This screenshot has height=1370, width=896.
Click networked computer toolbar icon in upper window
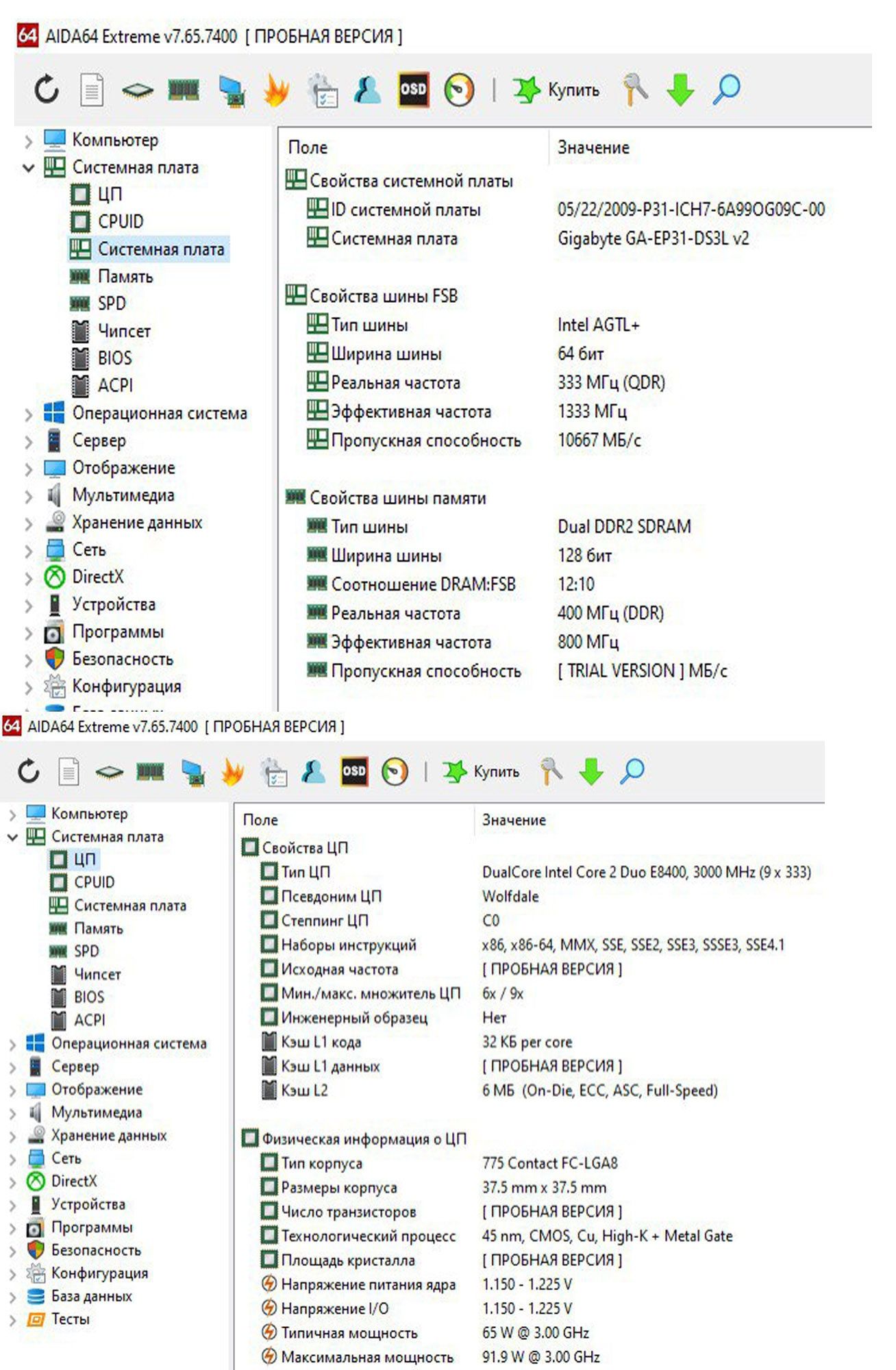pyautogui.click(x=232, y=90)
